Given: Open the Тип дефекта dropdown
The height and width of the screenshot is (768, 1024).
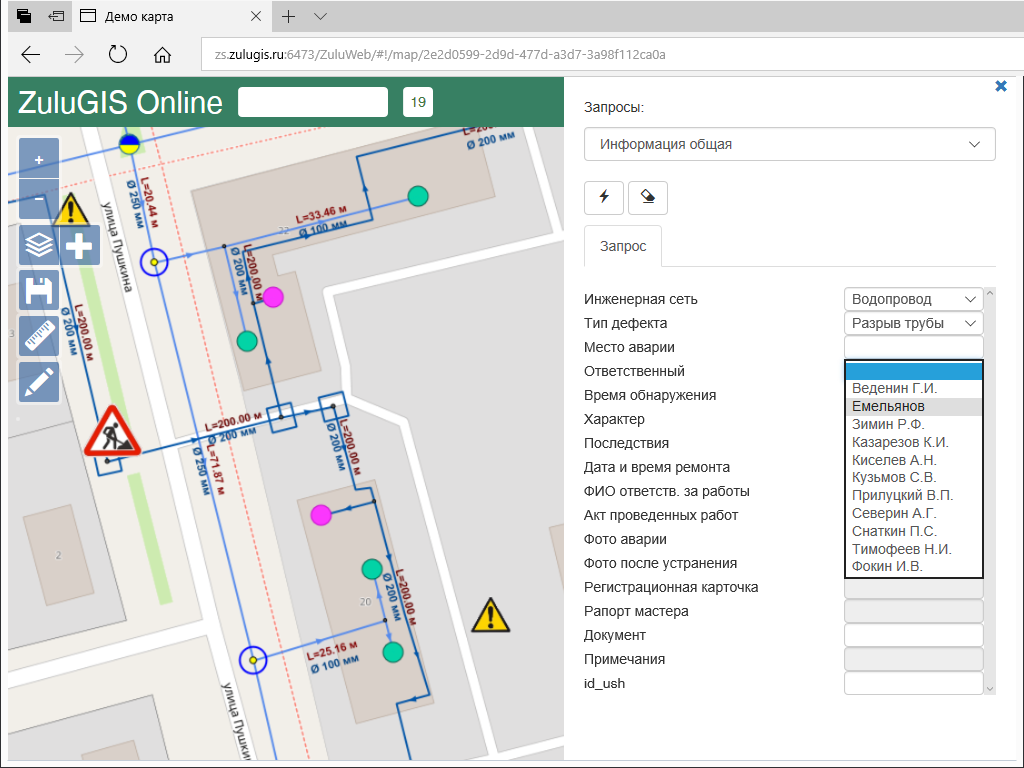Looking at the screenshot, I should [x=914, y=323].
